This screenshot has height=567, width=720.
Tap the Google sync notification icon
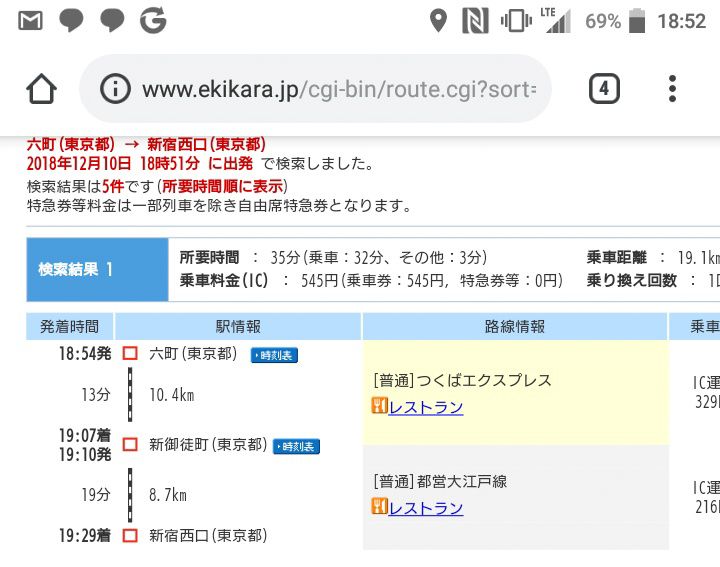[153, 21]
